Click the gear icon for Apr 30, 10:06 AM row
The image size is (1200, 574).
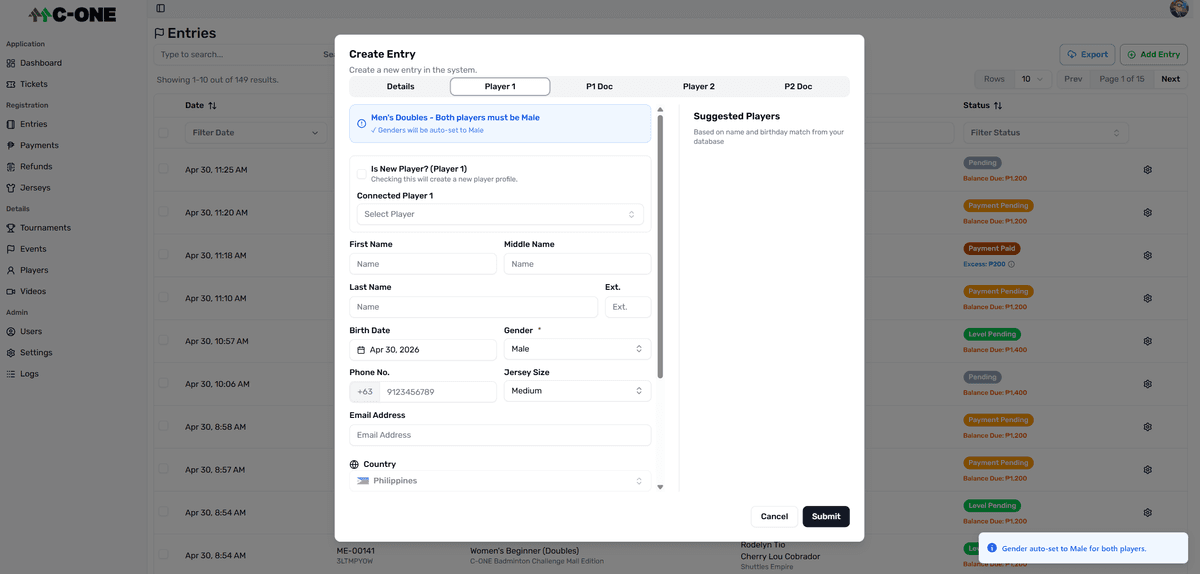point(1148,384)
